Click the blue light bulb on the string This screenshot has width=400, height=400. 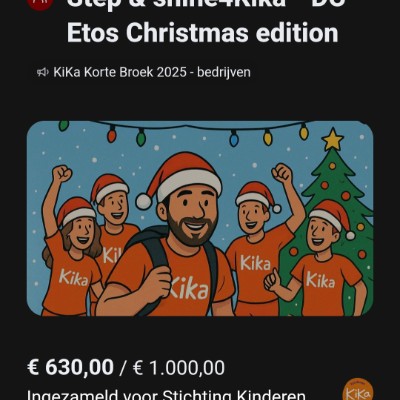[234, 138]
